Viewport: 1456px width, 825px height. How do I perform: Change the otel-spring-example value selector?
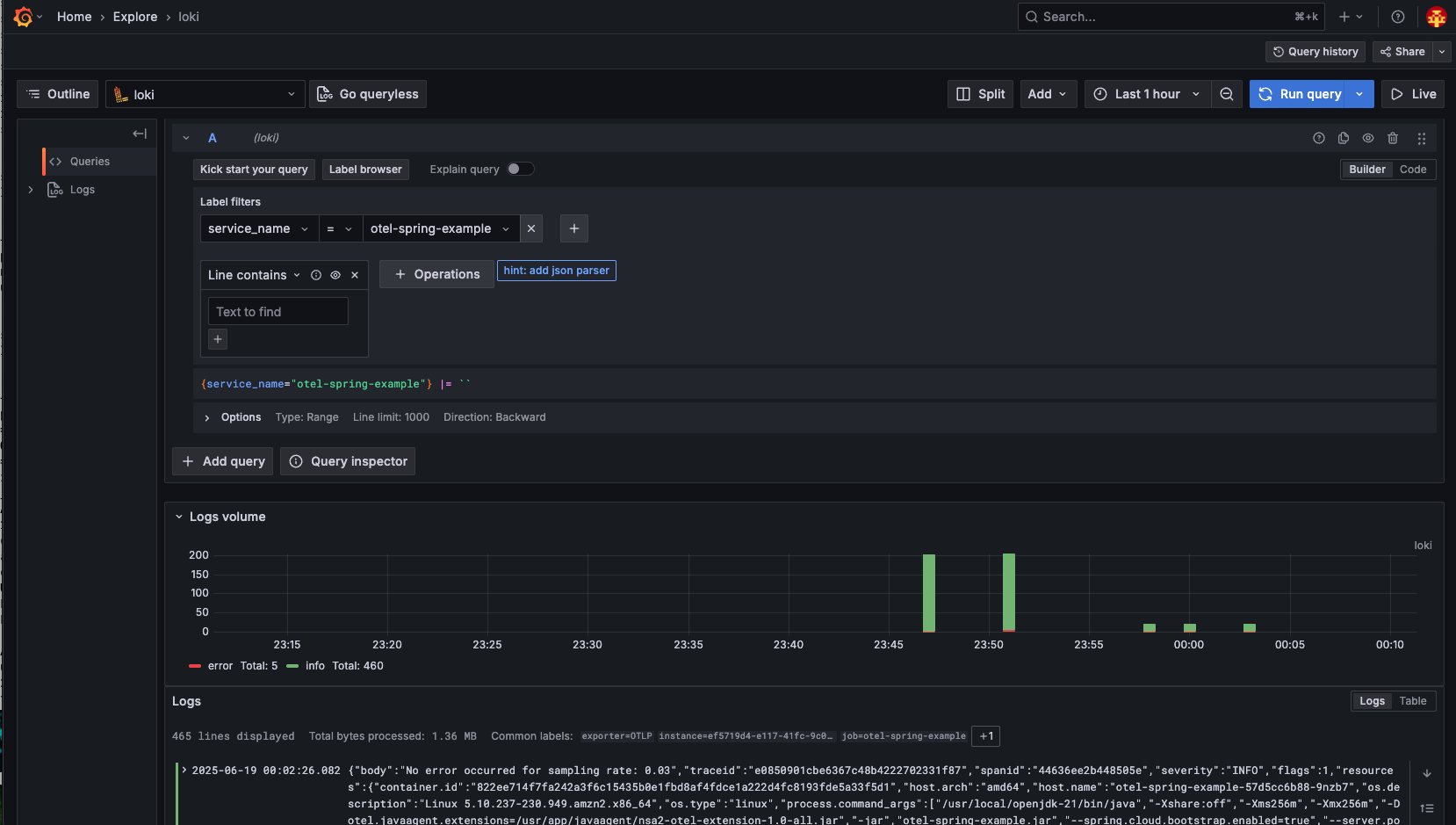(x=441, y=228)
